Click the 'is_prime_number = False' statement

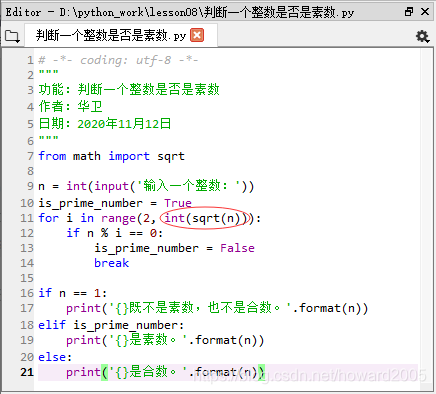tap(174, 248)
